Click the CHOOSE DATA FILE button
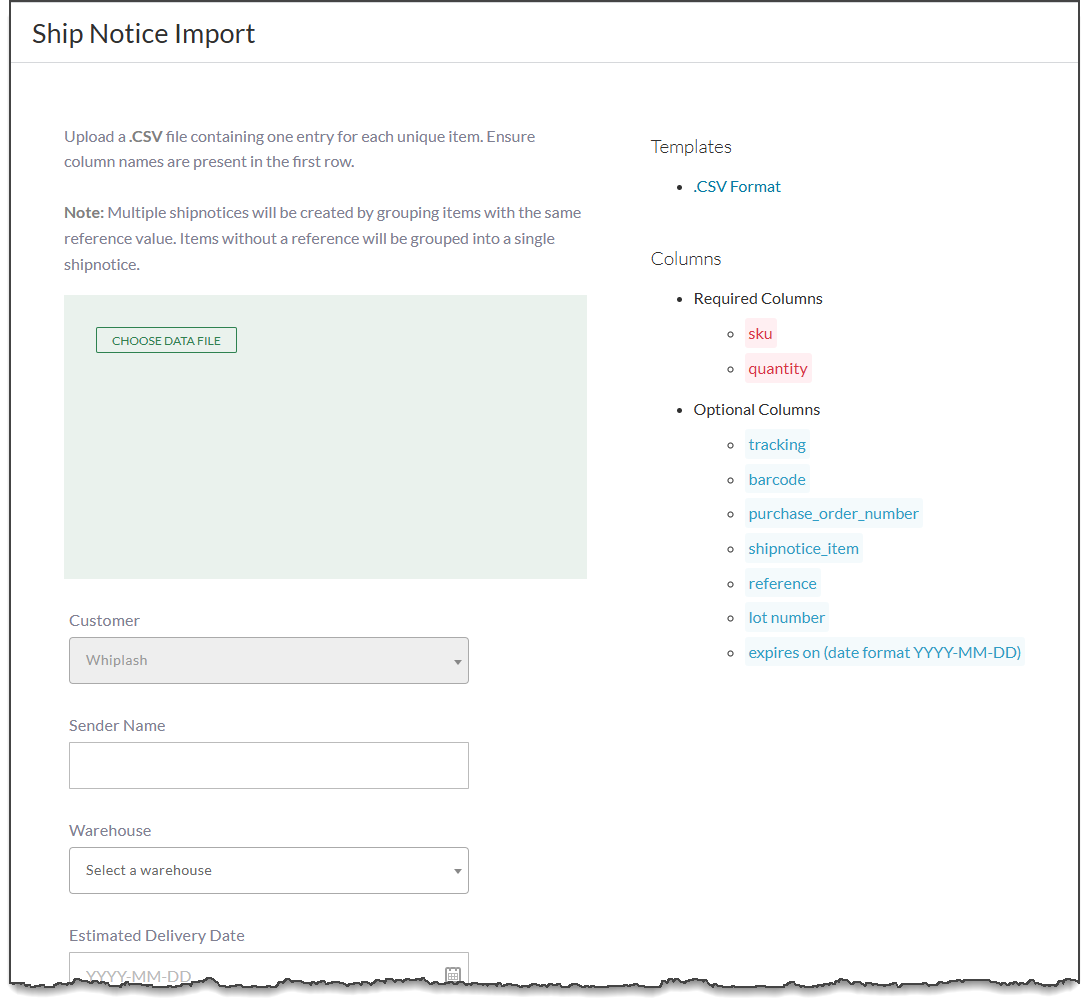 pos(165,340)
